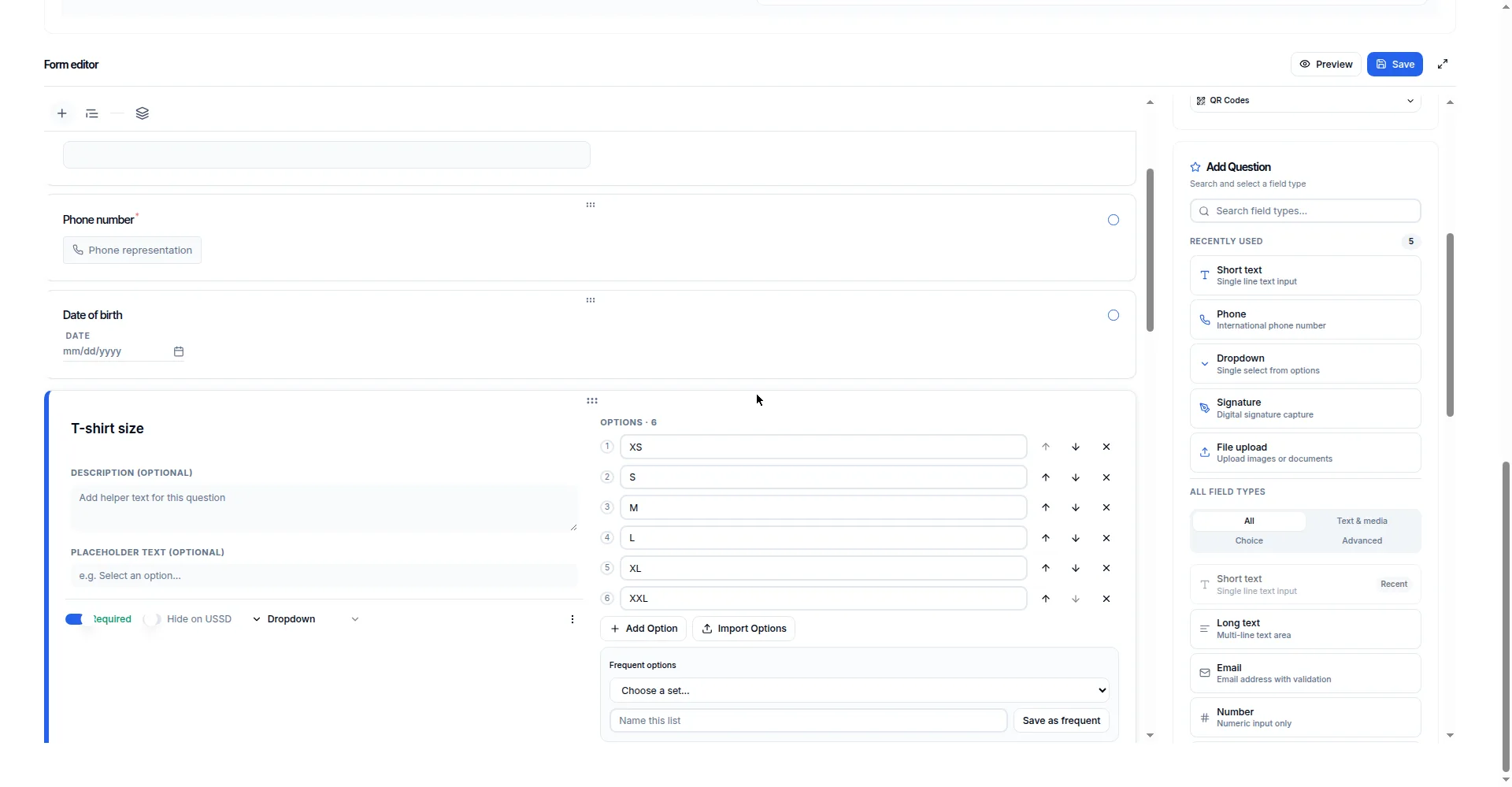Click Import Options button
The height and width of the screenshot is (787, 1512).
[743, 629]
